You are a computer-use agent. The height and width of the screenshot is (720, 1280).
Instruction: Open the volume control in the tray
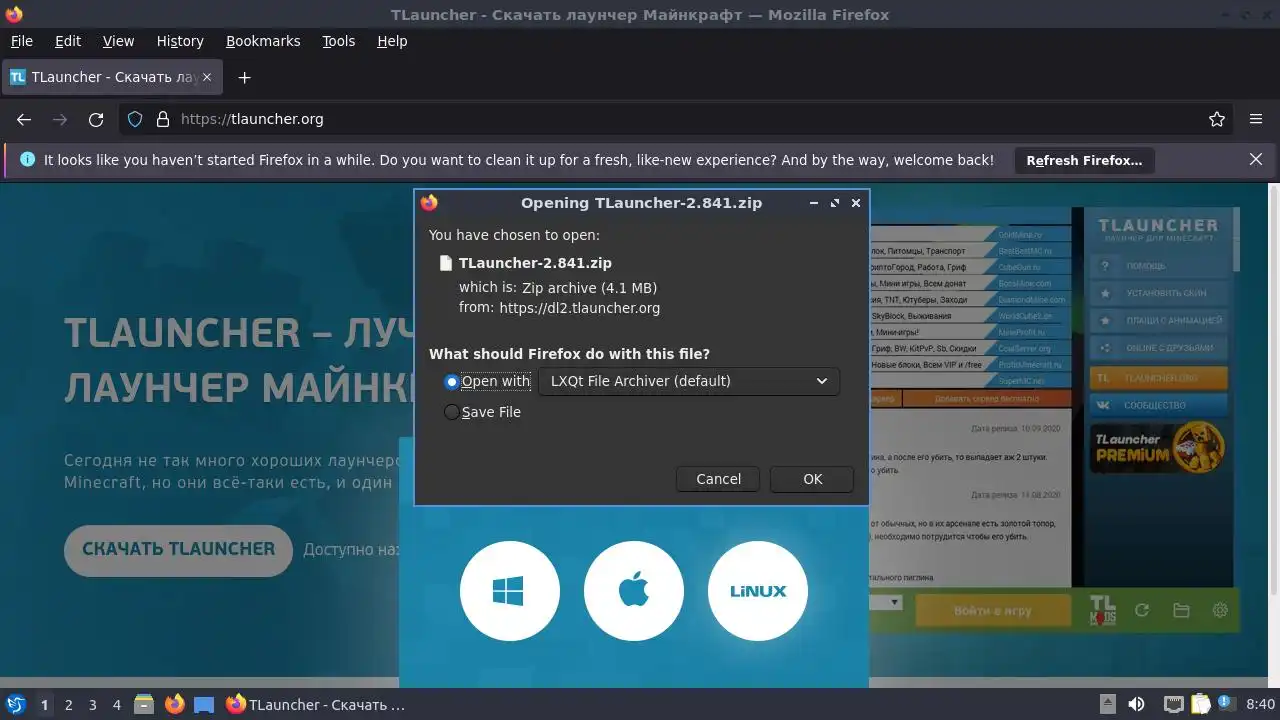[x=1136, y=704]
